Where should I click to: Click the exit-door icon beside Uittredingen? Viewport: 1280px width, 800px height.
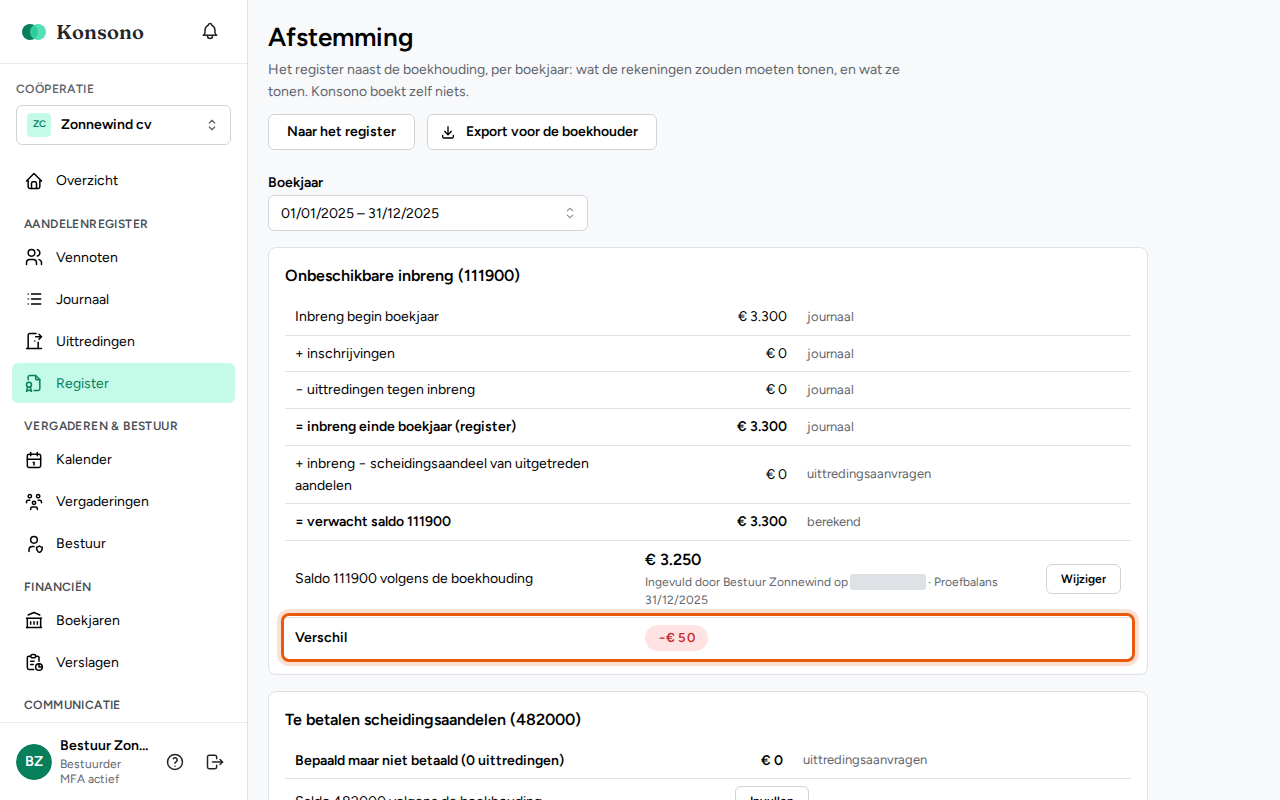click(x=34, y=341)
